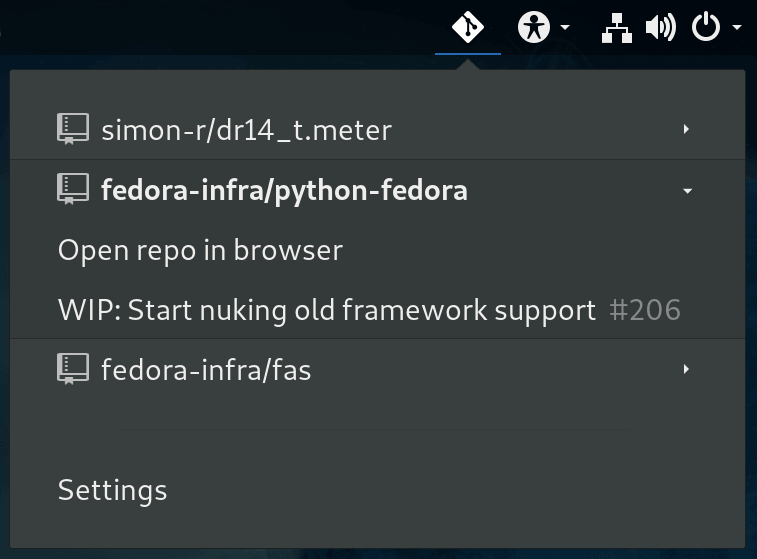Viewport: 757px width, 559px height.
Task: Open pull request WIP: Start nuking old framework support
Action: point(326,310)
